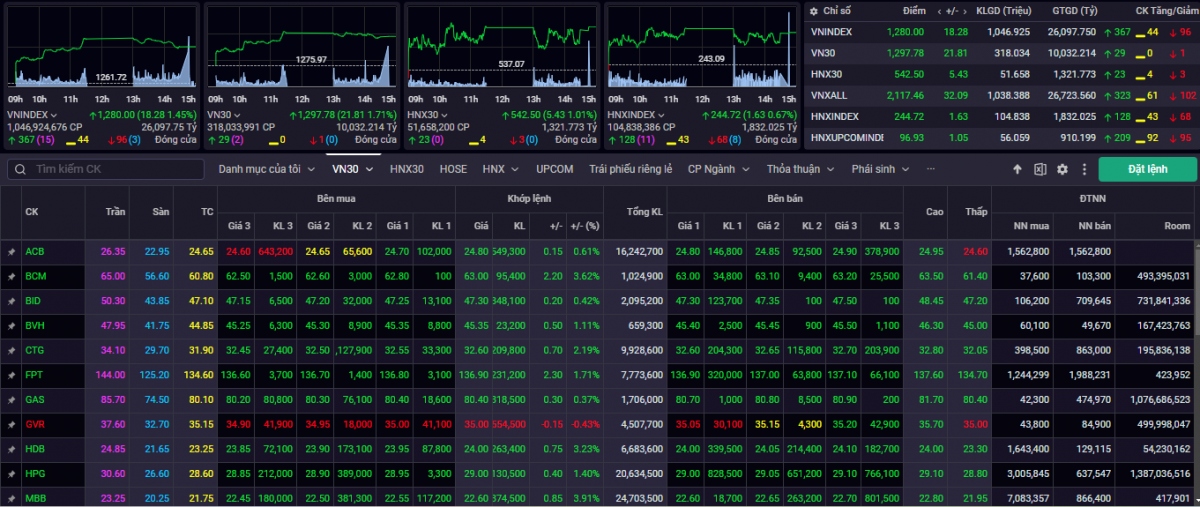Open the VNINDEX intraday chart
Viewport: 1200px width, 507px height.
(x=102, y=46)
